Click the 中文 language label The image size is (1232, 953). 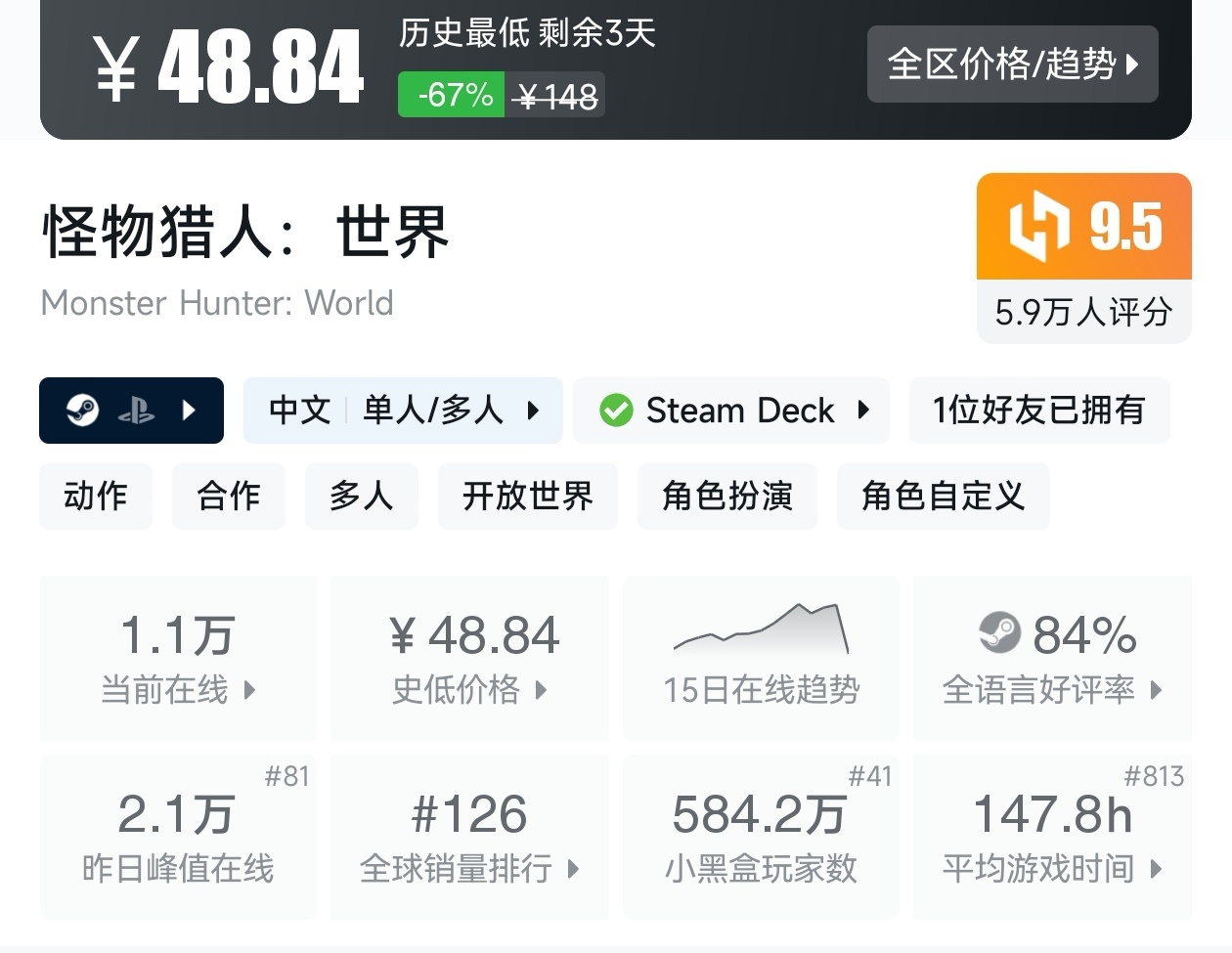[300, 411]
